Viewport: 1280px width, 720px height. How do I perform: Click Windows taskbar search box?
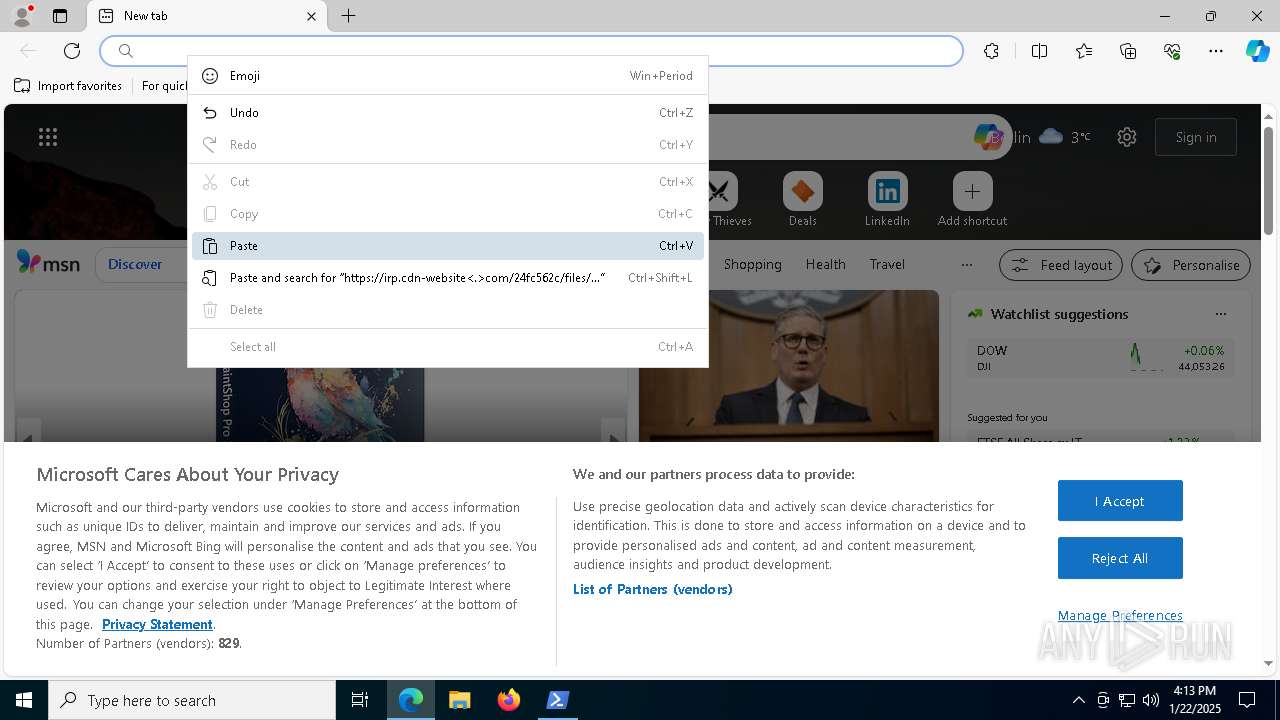[x=192, y=700]
